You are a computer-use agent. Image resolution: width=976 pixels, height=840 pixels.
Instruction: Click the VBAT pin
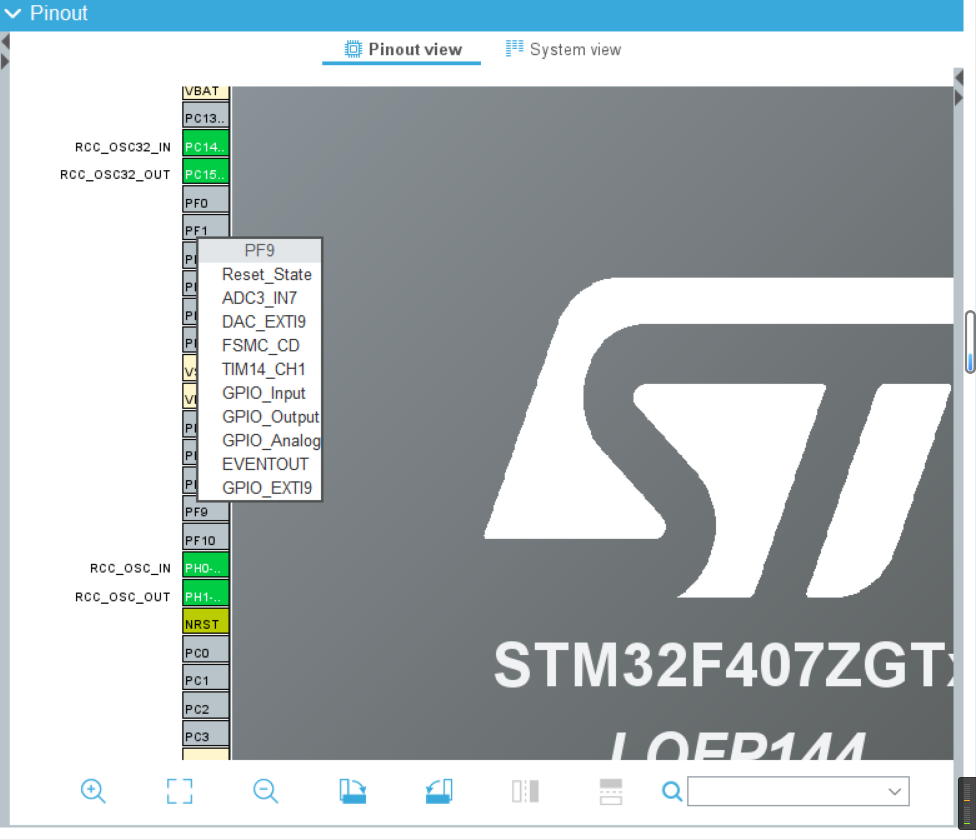[x=206, y=92]
